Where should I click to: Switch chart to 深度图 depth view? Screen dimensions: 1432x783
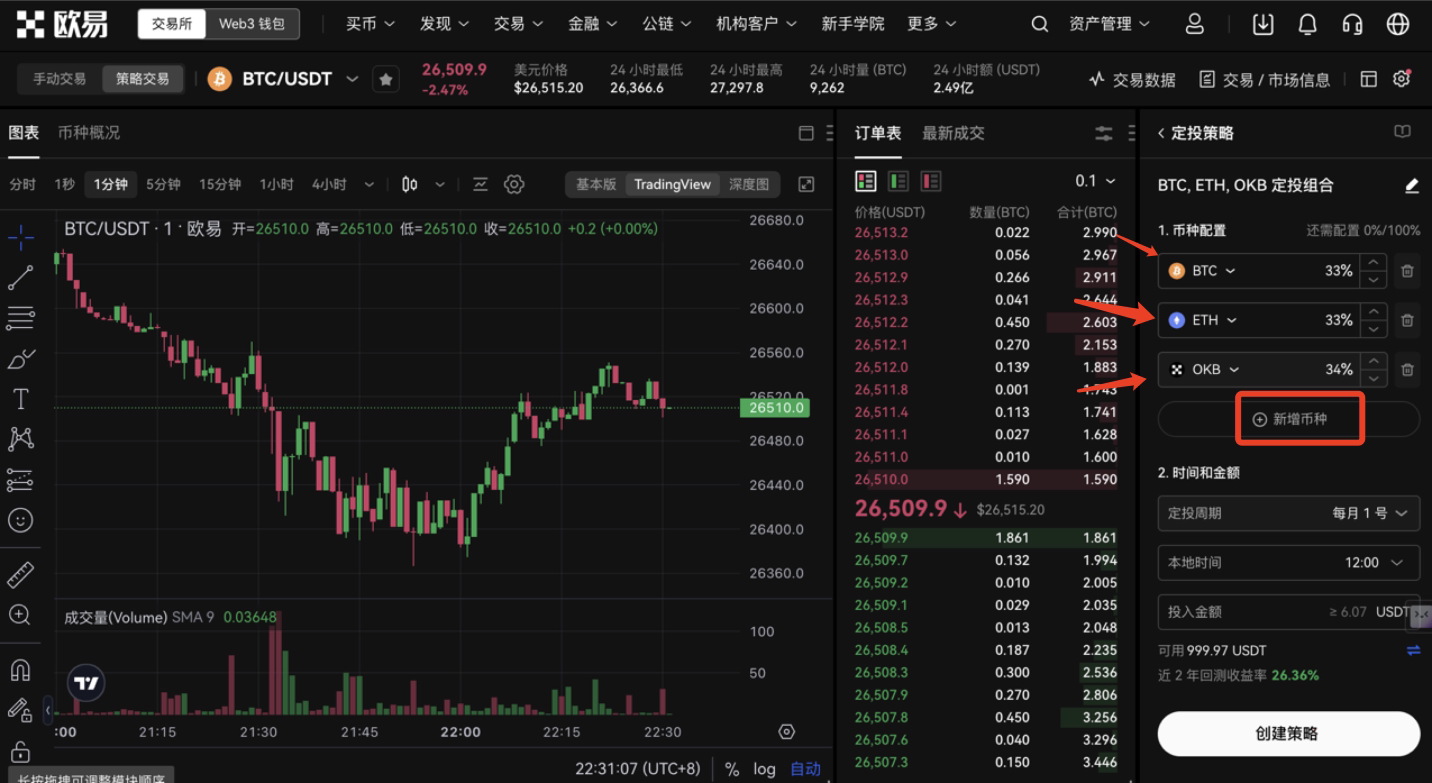748,184
